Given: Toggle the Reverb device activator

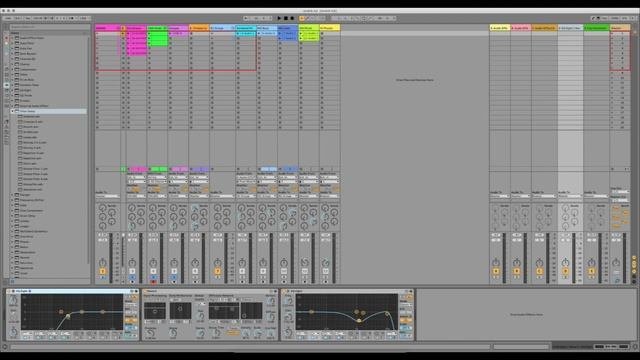Looking at the screenshot, I should tap(146, 291).
